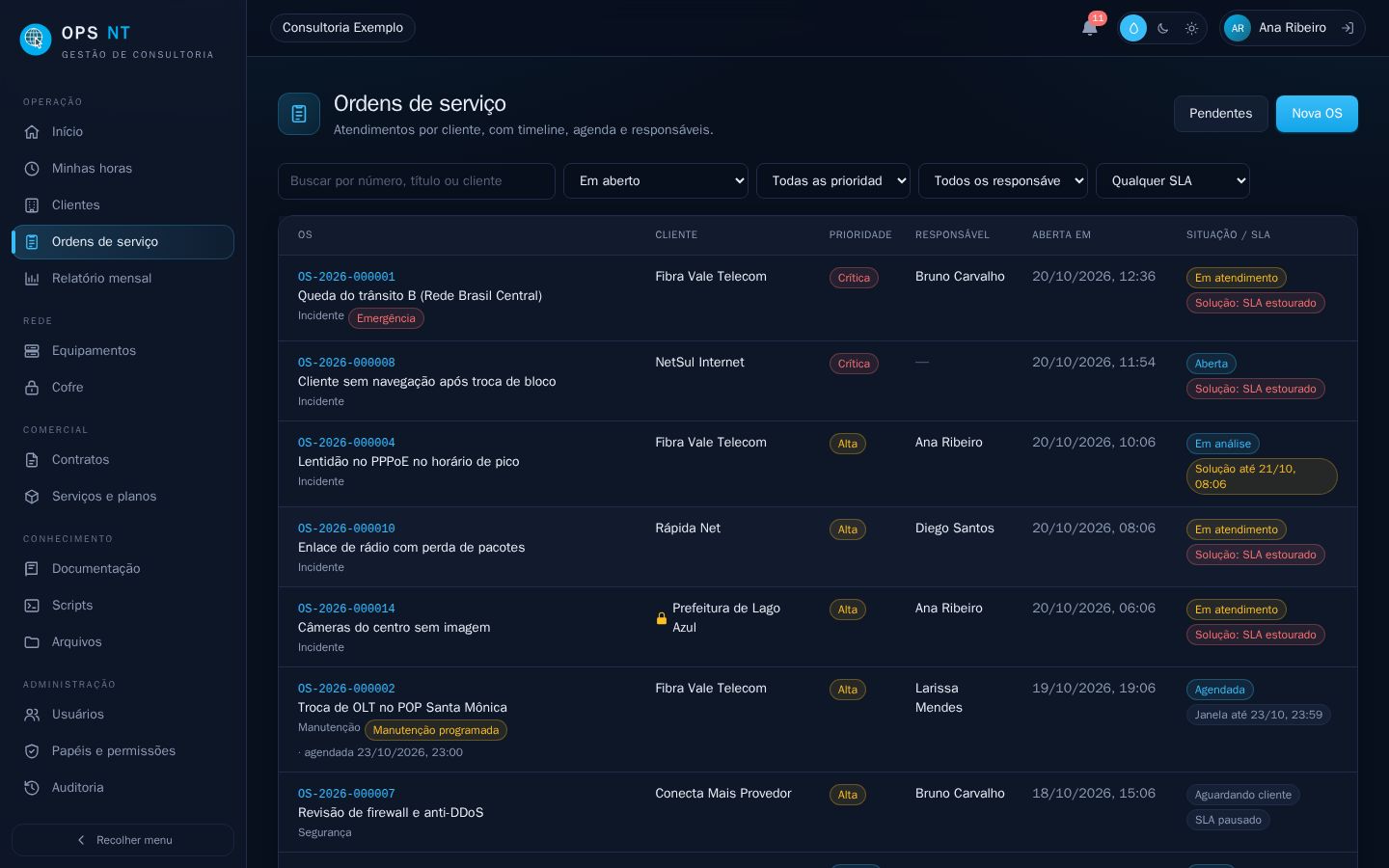Collapse sidebar with Recolher menu
This screenshot has height=868, width=1389.
click(123, 840)
